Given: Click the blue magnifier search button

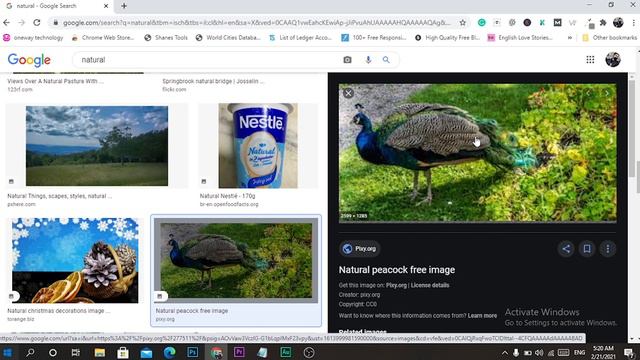Looking at the screenshot, I should pos(386,60).
